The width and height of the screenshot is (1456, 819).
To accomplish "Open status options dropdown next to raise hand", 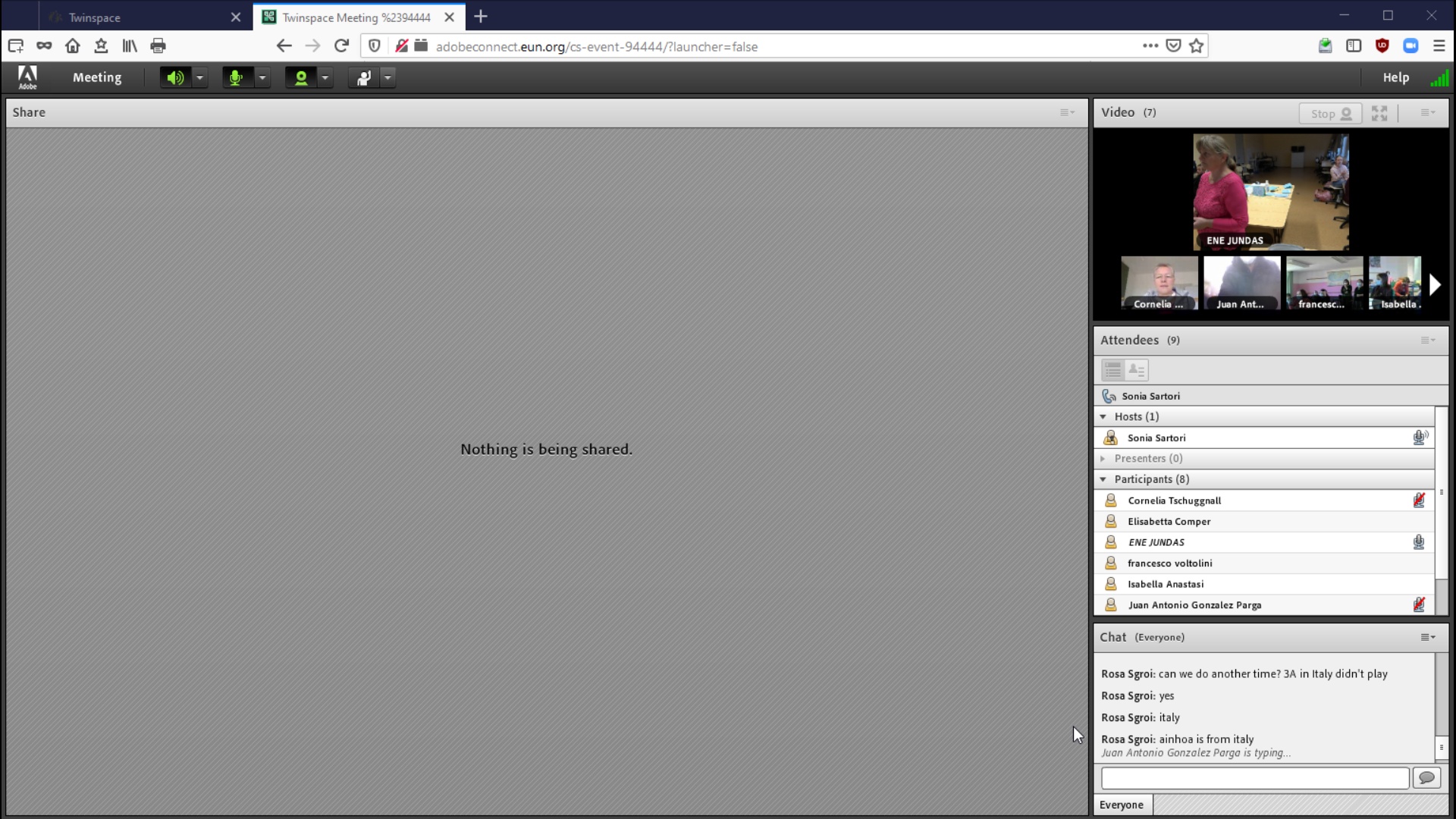I will click(388, 77).
